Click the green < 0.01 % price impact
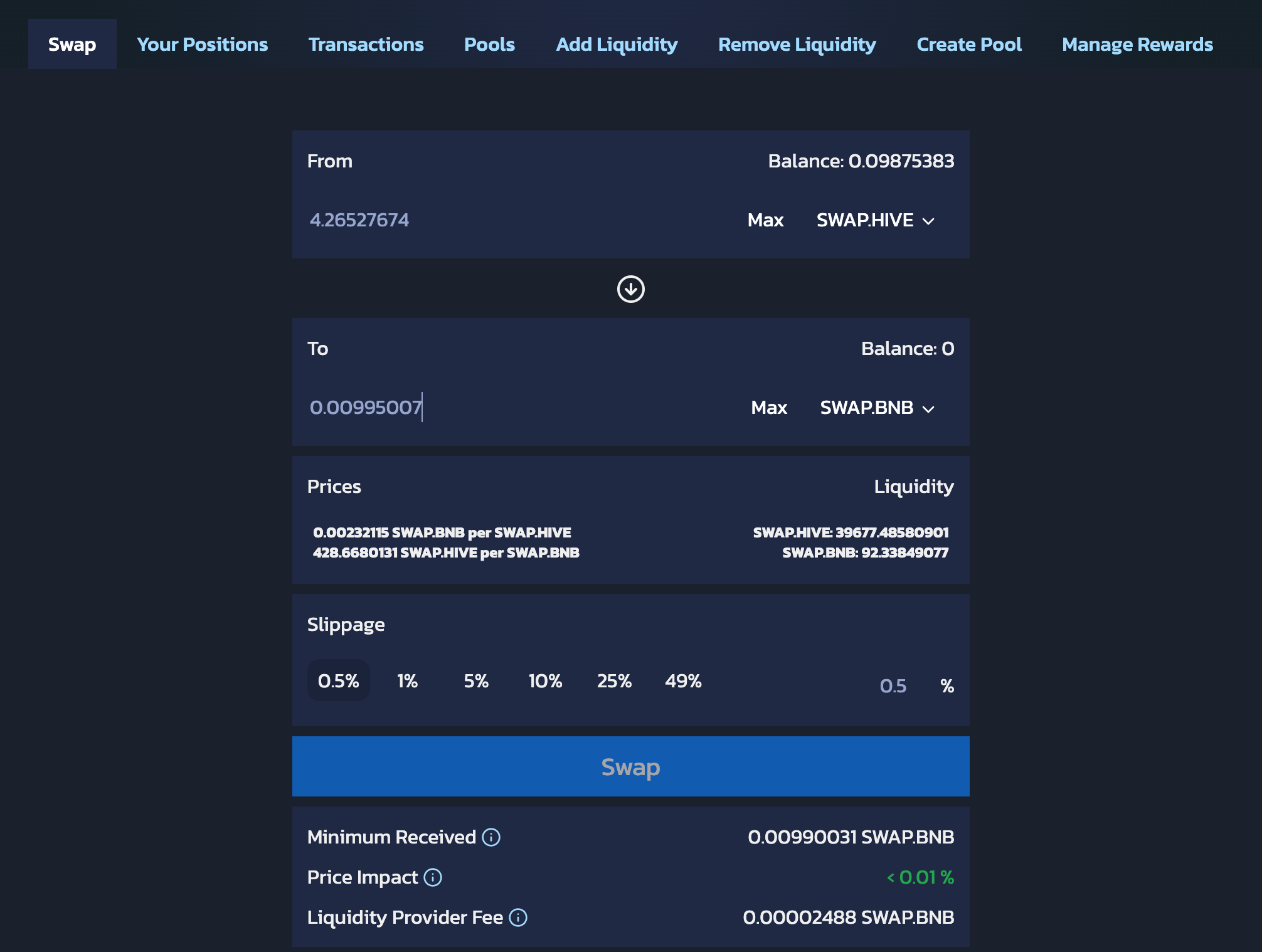This screenshot has height=952, width=1262. [920, 877]
